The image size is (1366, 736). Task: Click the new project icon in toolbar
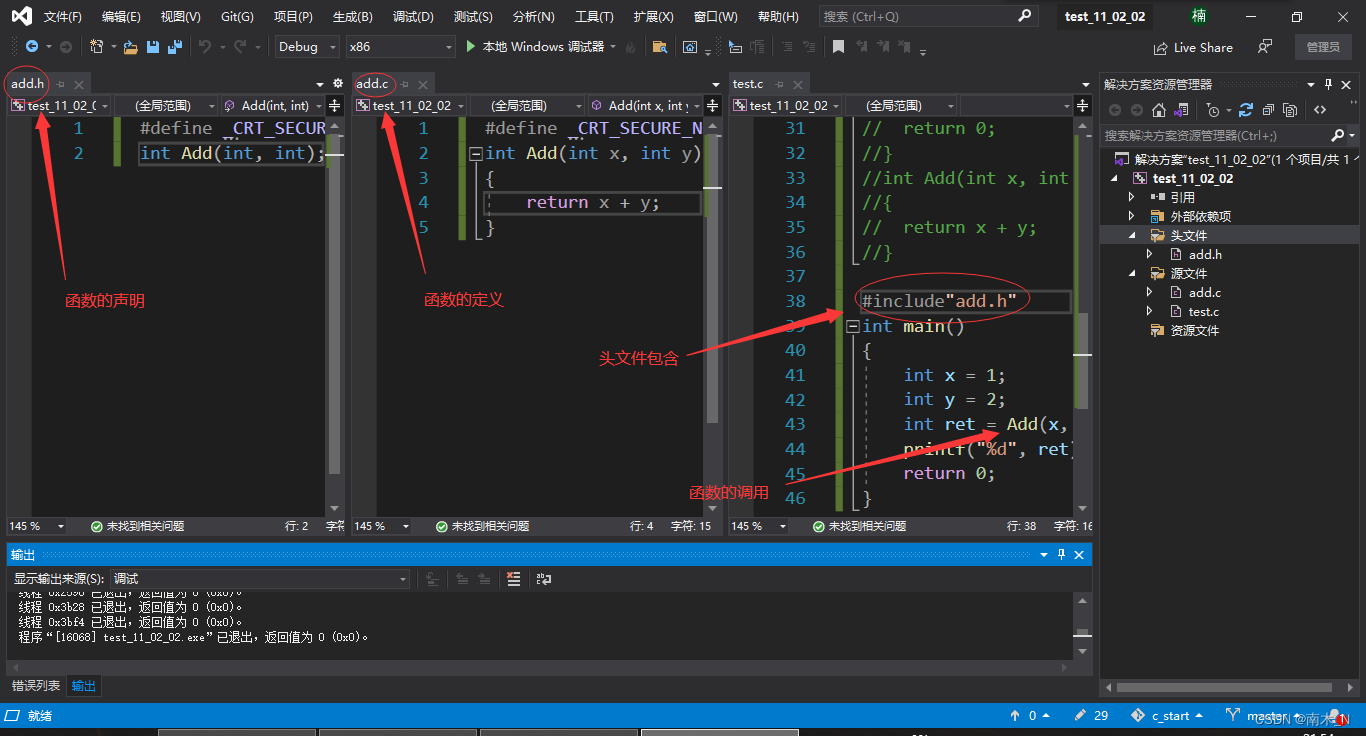point(96,46)
